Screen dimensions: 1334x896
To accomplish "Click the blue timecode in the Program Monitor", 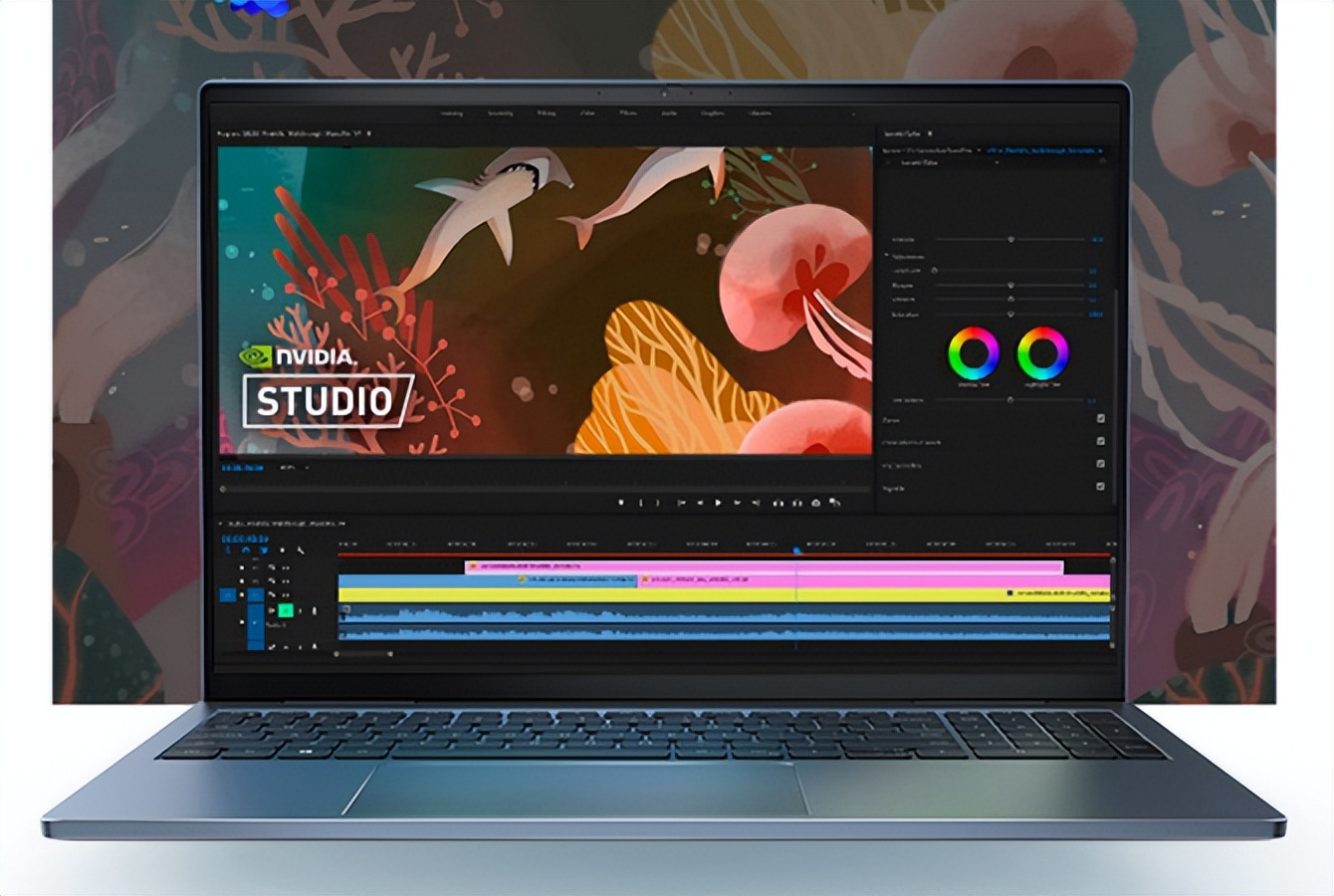I will [x=242, y=467].
